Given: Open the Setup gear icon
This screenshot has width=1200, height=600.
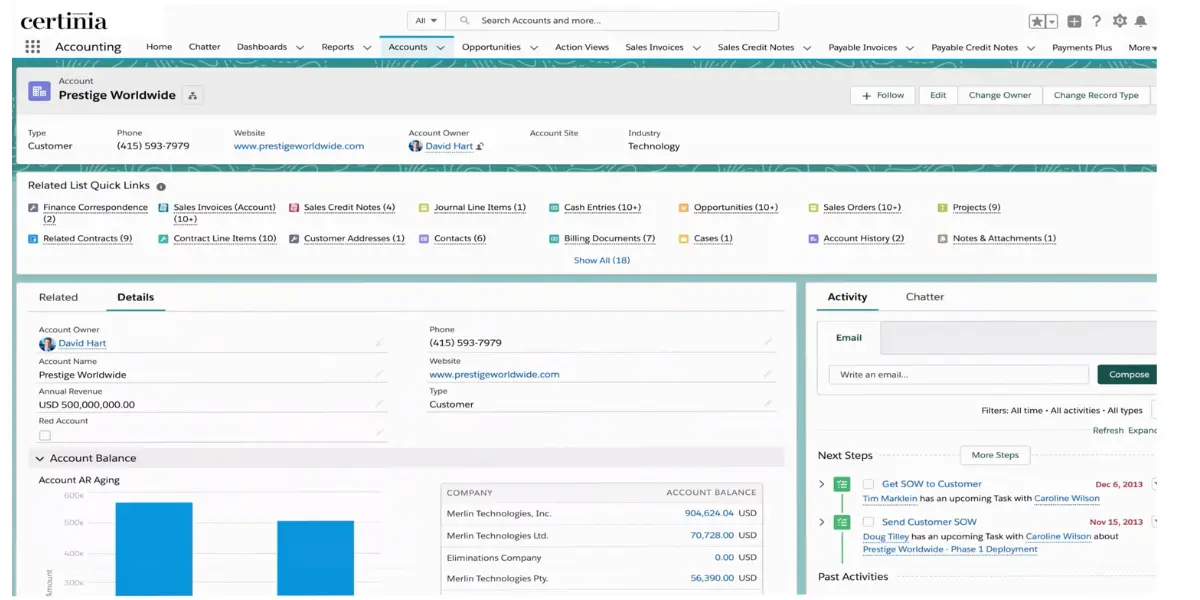Looking at the screenshot, I should pyautogui.click(x=1119, y=21).
